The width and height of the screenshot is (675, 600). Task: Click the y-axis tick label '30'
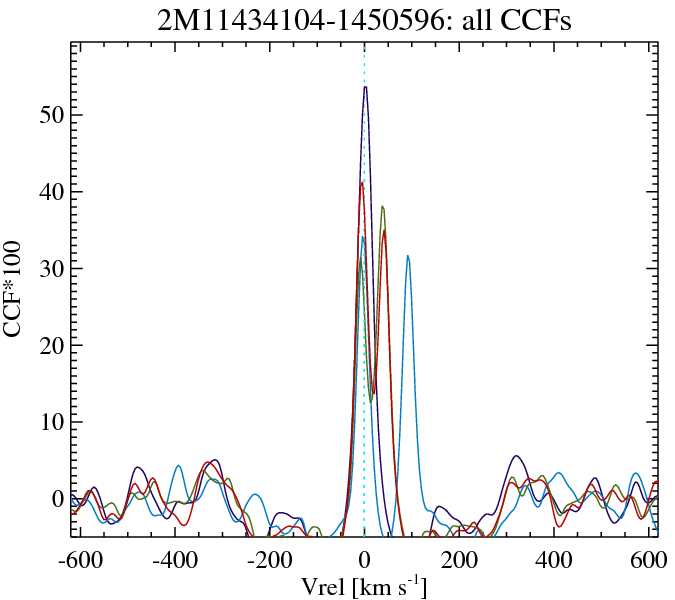click(x=49, y=269)
